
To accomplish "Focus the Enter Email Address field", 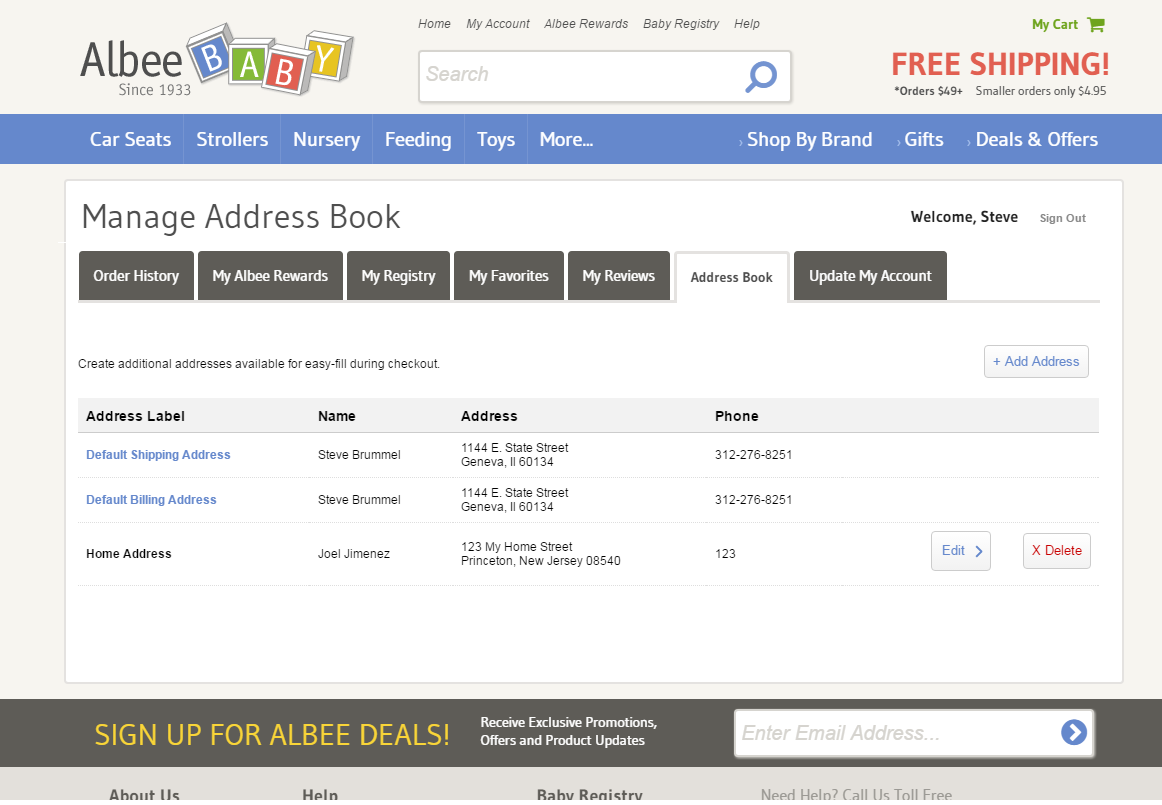I will tap(895, 733).
